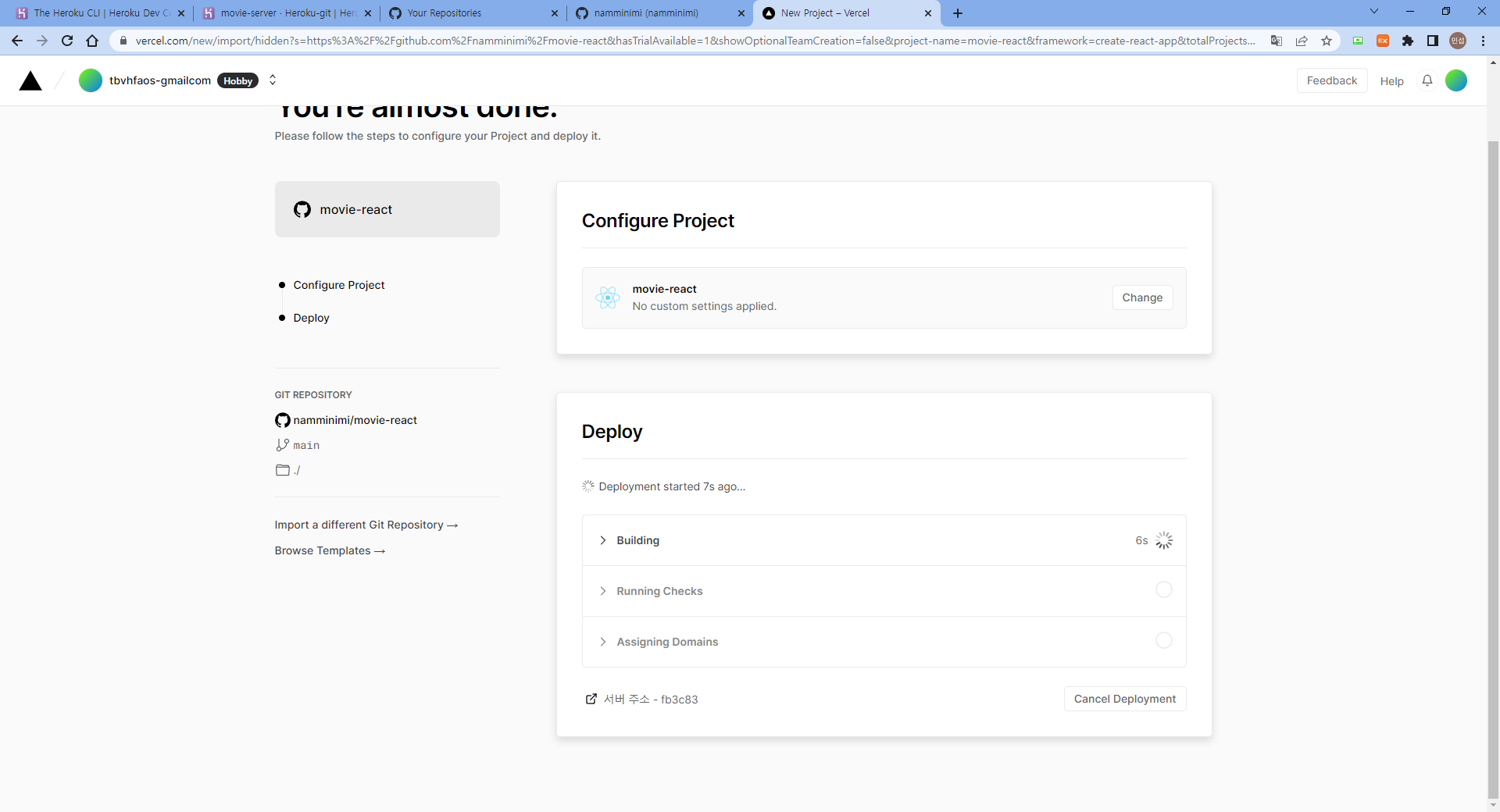This screenshot has width=1500, height=812.
Task: Click the share page icon
Action: point(1302,41)
